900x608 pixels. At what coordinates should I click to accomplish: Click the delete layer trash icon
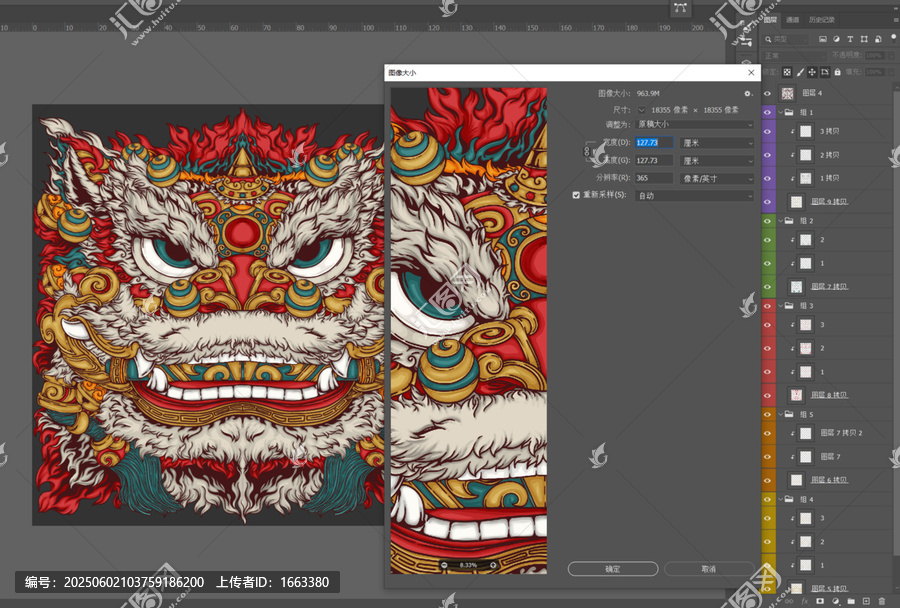click(x=882, y=601)
